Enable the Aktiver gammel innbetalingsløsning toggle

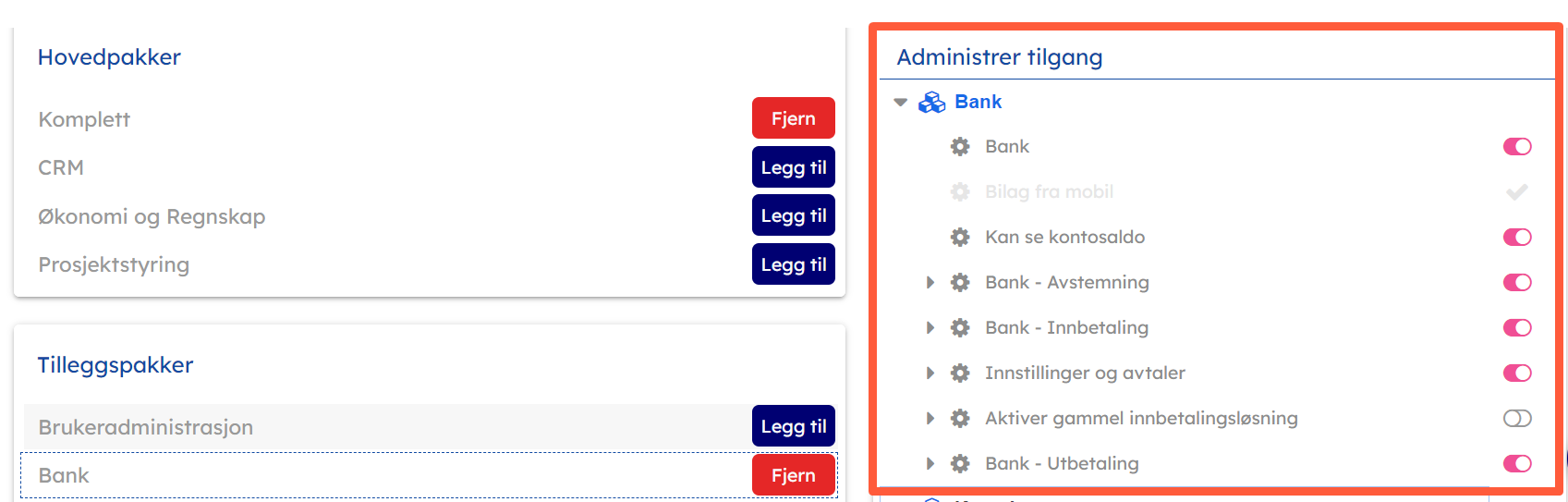coord(1516,419)
